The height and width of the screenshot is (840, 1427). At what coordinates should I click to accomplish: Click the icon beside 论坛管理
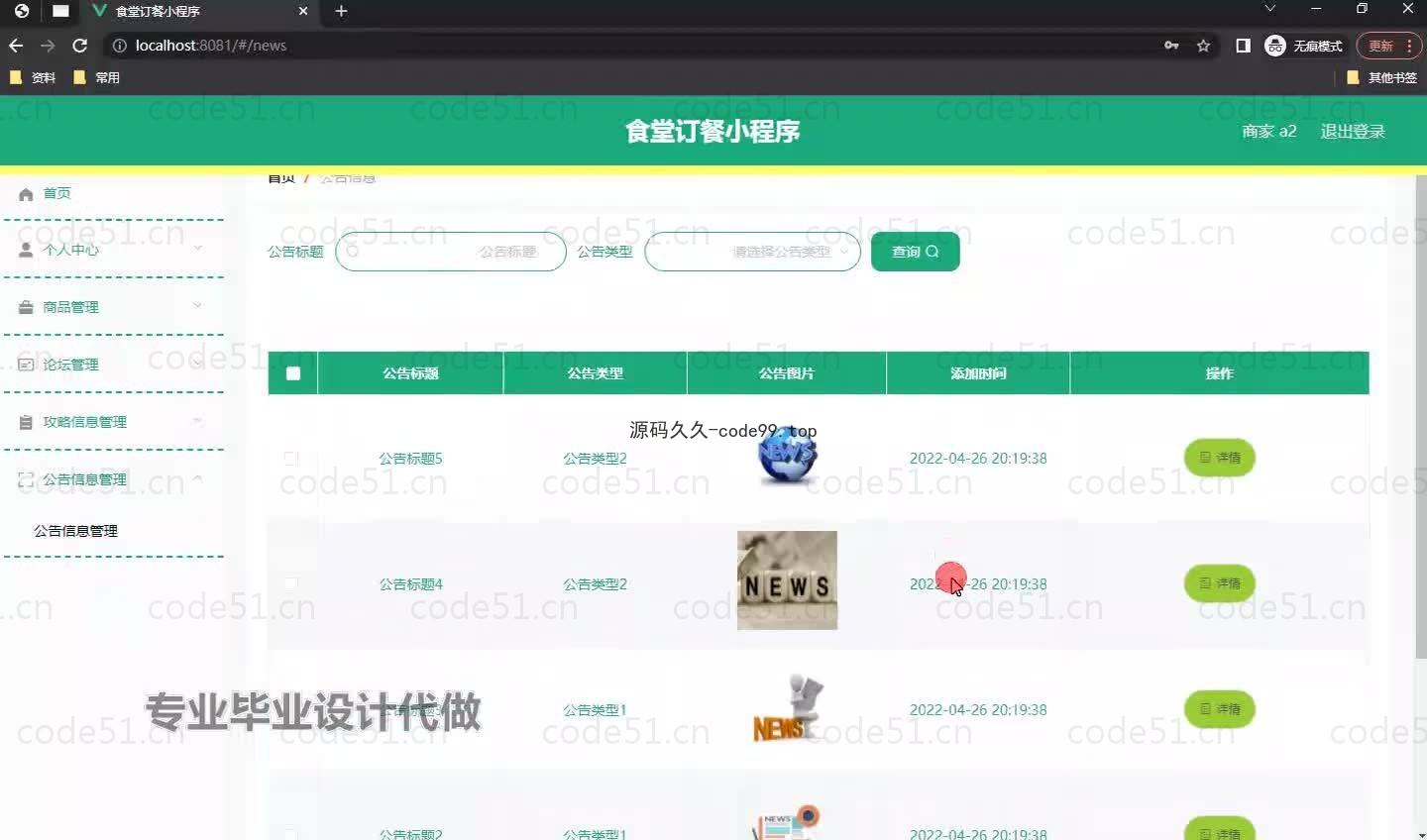26,365
